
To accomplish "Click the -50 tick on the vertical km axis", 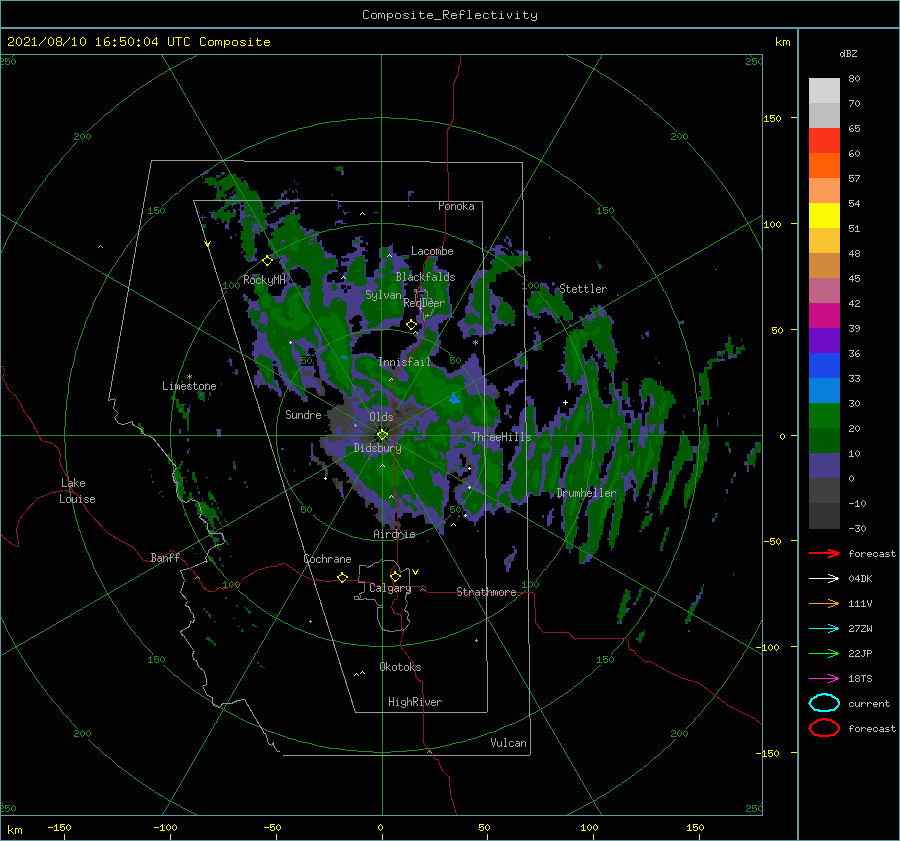I will [x=775, y=541].
